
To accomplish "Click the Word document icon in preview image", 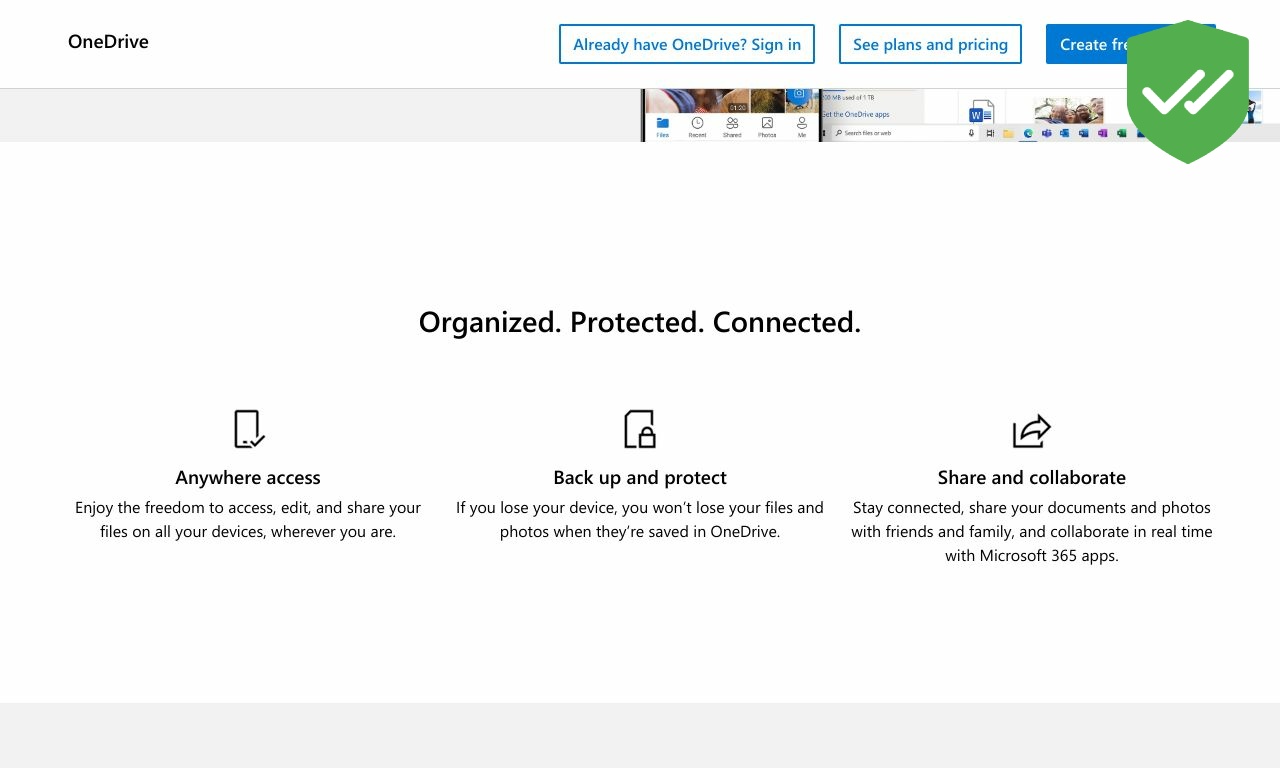I will click(982, 112).
